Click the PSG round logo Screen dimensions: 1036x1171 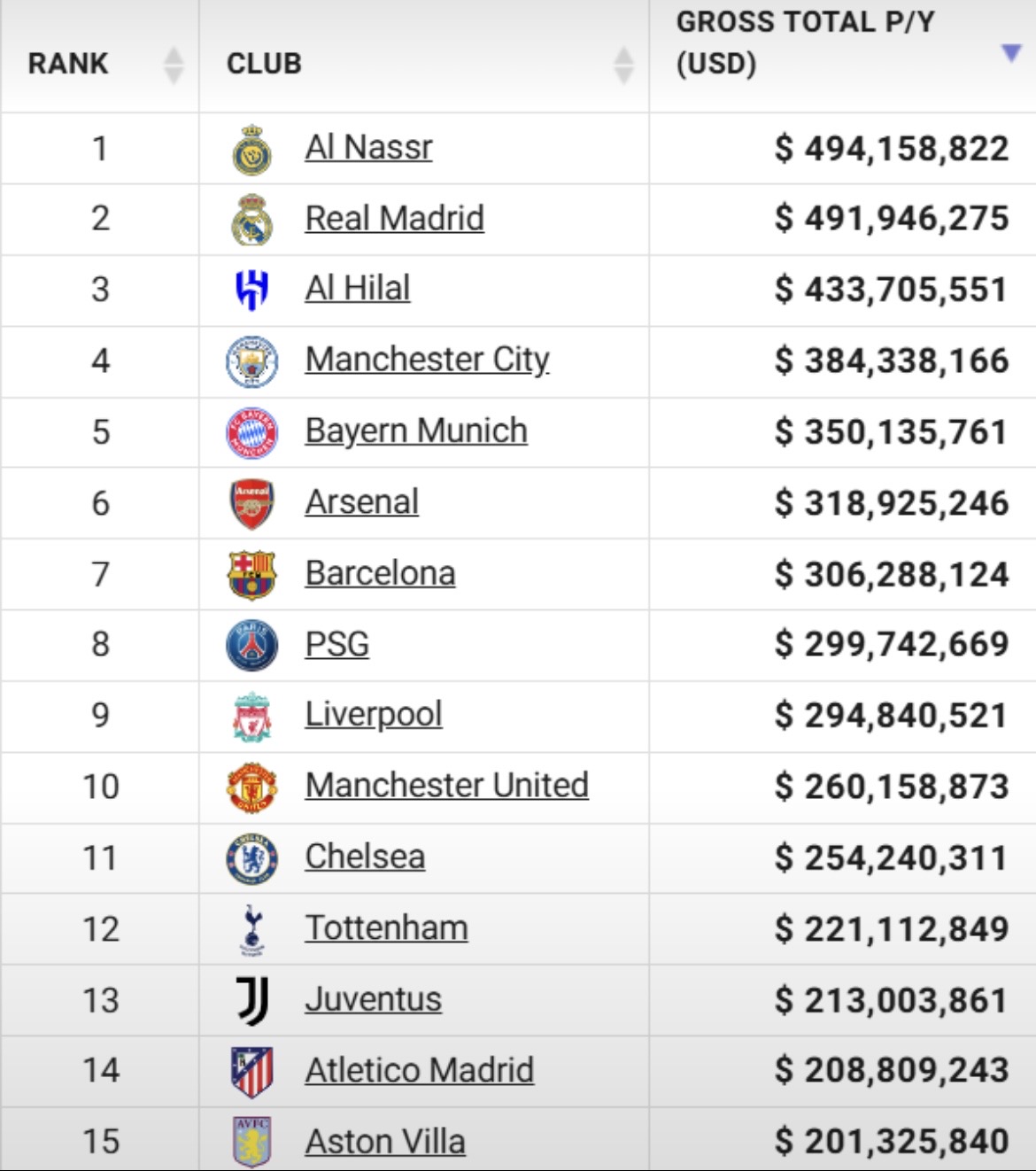coord(252,646)
